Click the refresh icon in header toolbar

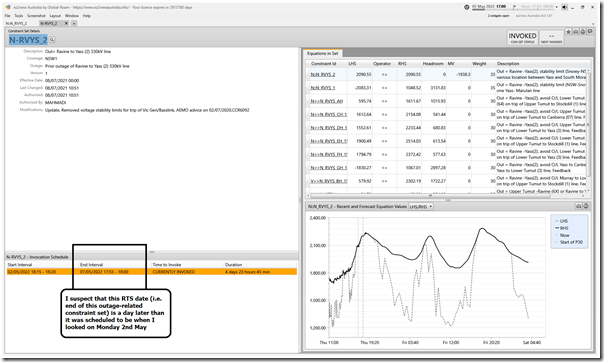(583, 32)
